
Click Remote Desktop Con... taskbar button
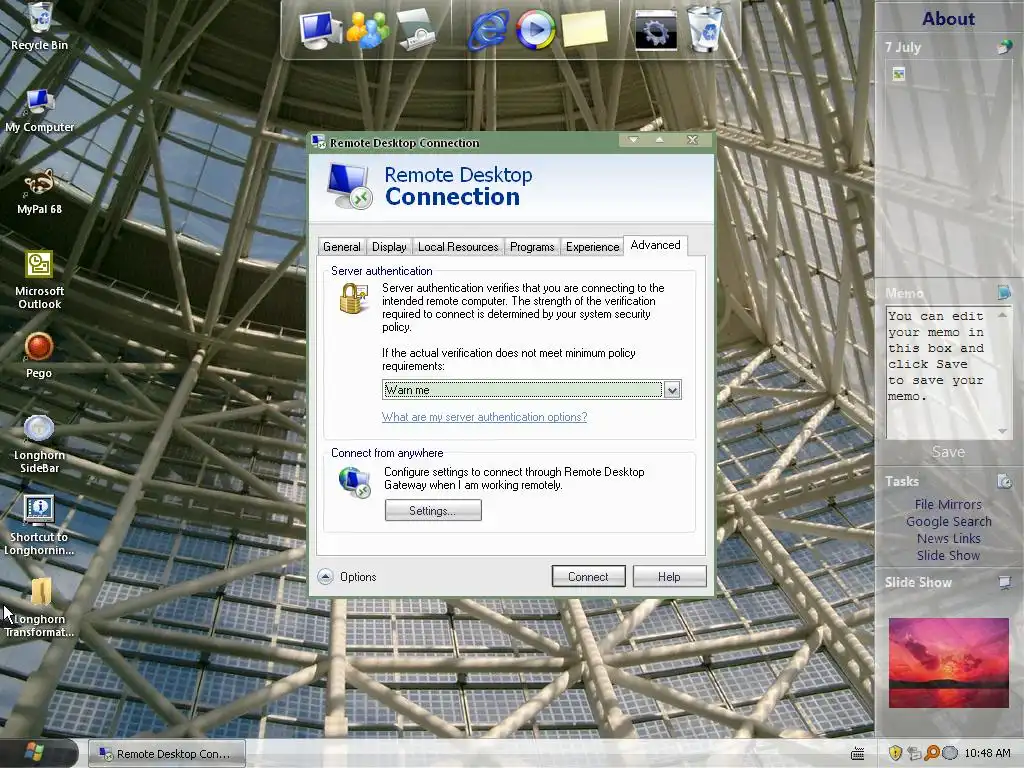click(167, 754)
